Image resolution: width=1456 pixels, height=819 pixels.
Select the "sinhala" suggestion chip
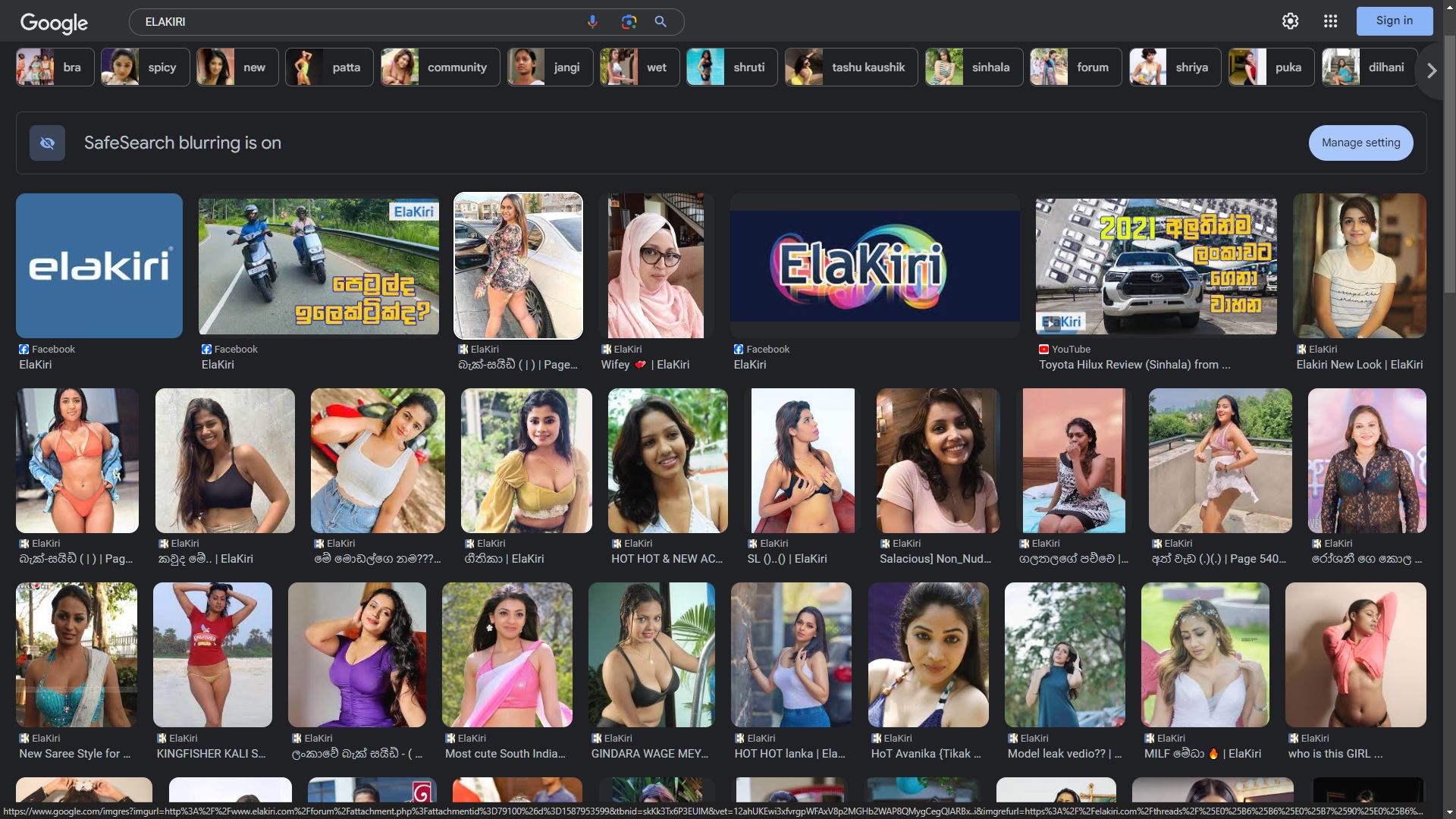(974, 67)
